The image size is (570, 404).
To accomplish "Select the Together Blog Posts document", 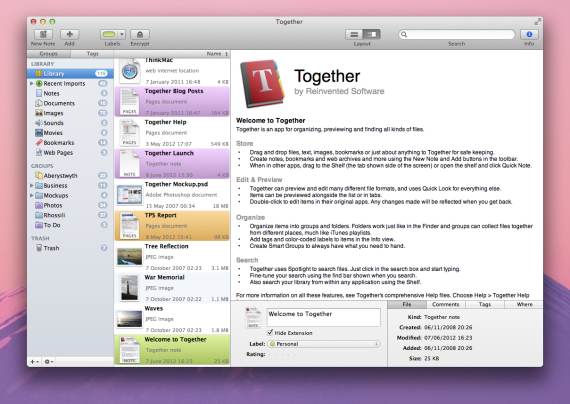I will pos(172,101).
